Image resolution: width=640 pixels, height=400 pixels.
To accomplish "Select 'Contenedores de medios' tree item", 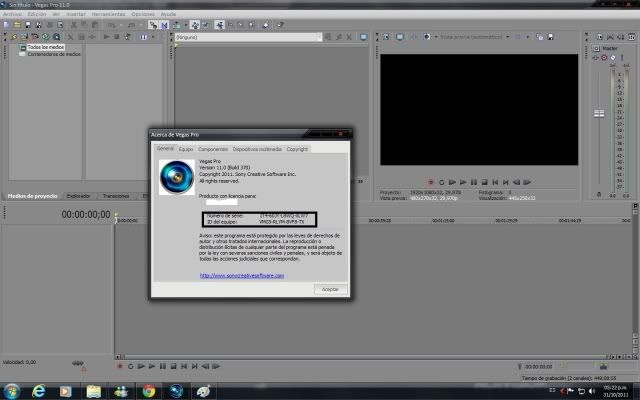I will point(54,54).
